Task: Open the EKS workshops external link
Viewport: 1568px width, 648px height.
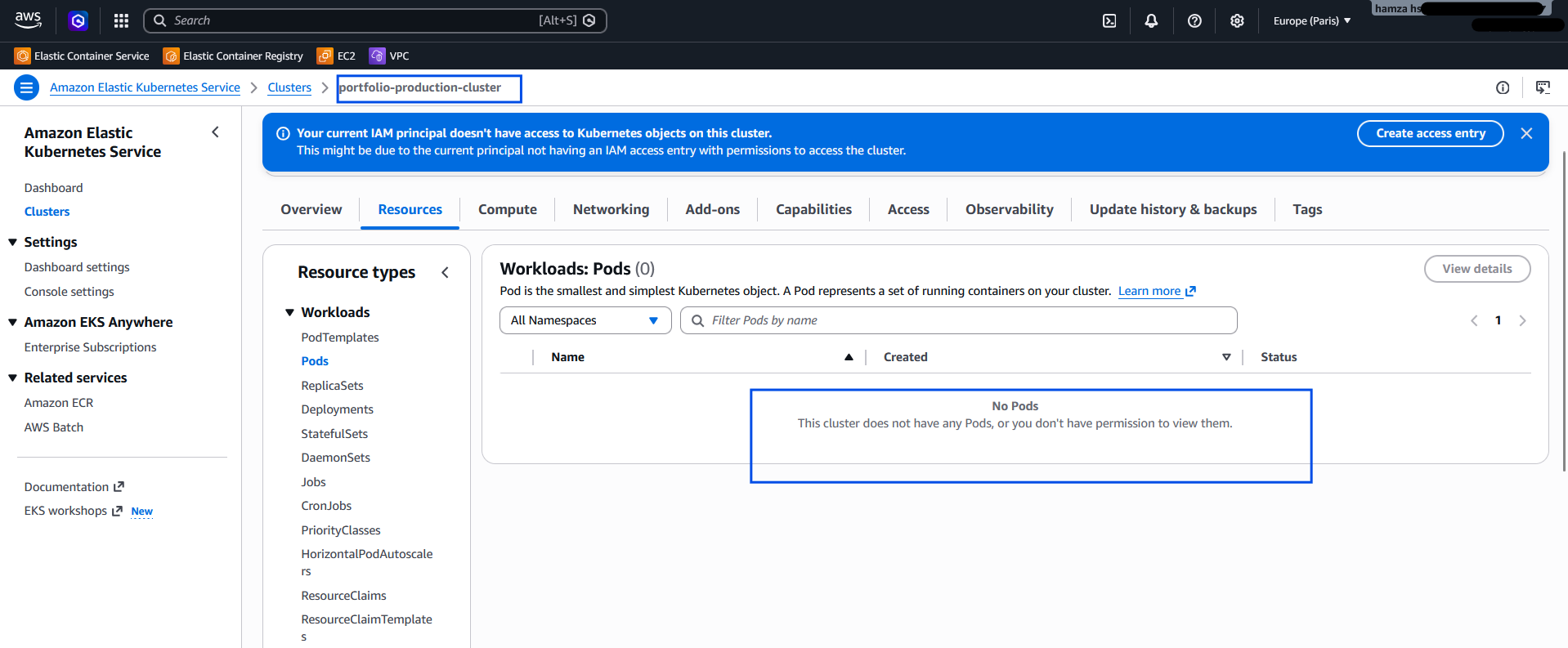Action: pos(73,511)
